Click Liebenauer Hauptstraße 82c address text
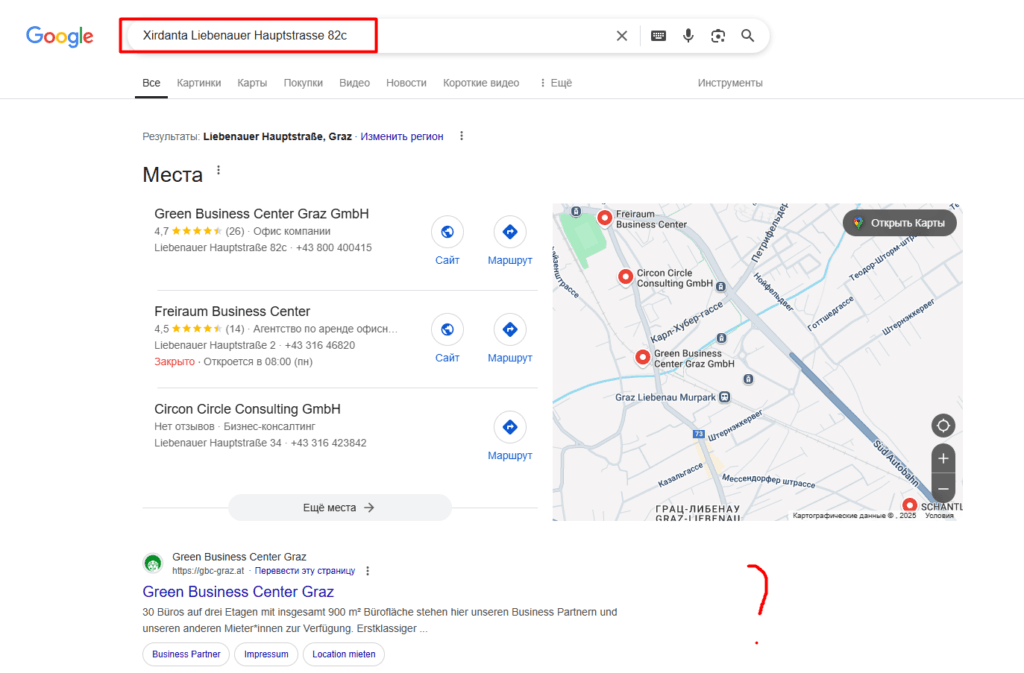1024x673 pixels. pyautogui.click(x=220, y=248)
